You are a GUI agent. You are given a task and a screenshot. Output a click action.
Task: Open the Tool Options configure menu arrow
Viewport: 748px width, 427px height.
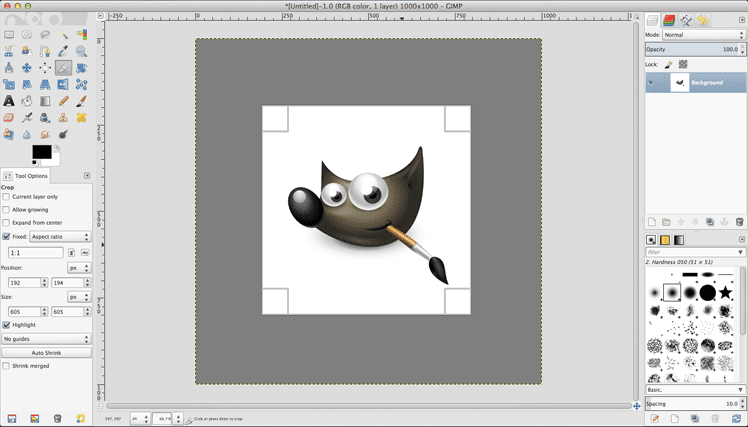pos(87,176)
